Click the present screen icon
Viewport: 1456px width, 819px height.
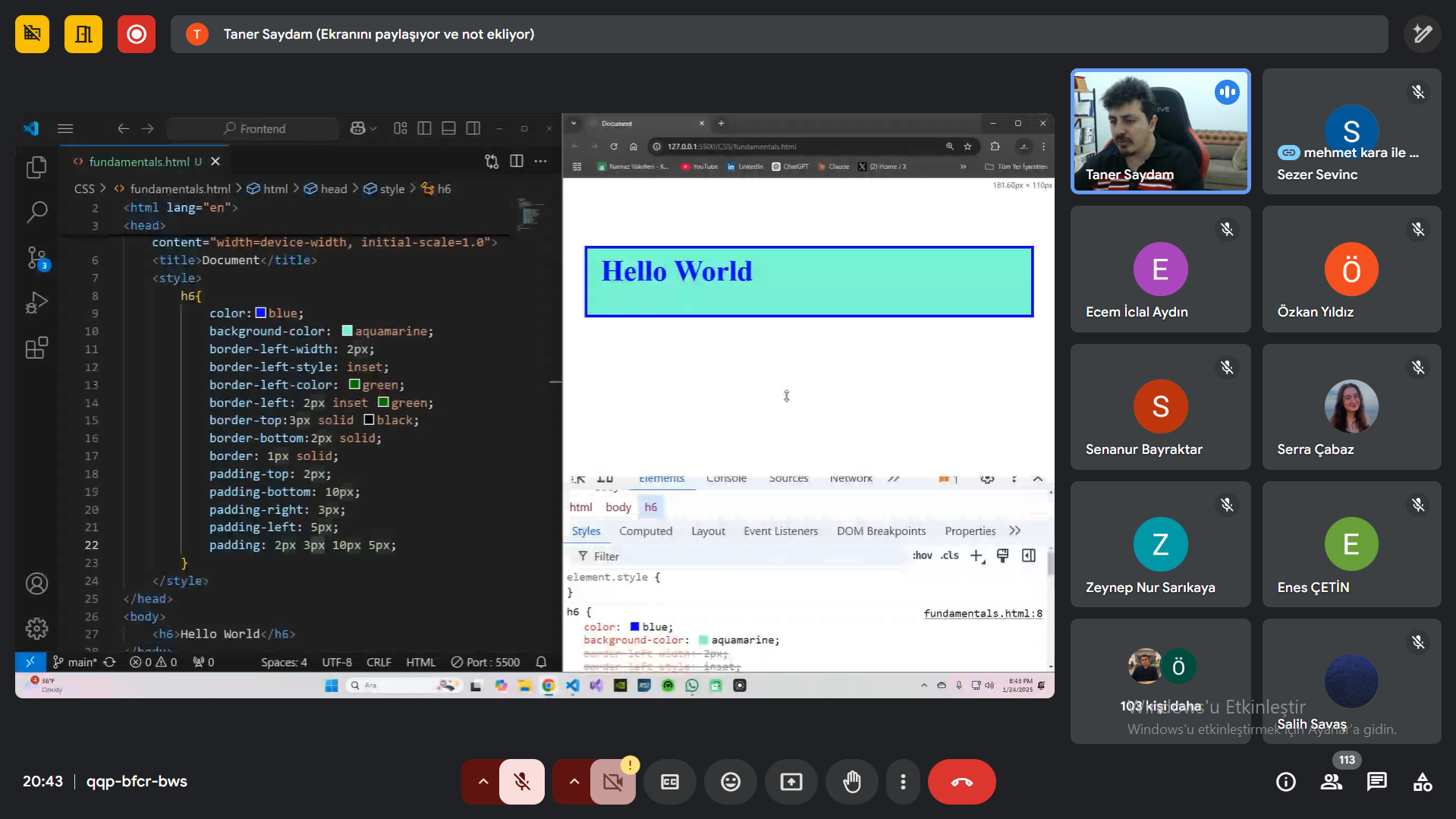point(791,781)
